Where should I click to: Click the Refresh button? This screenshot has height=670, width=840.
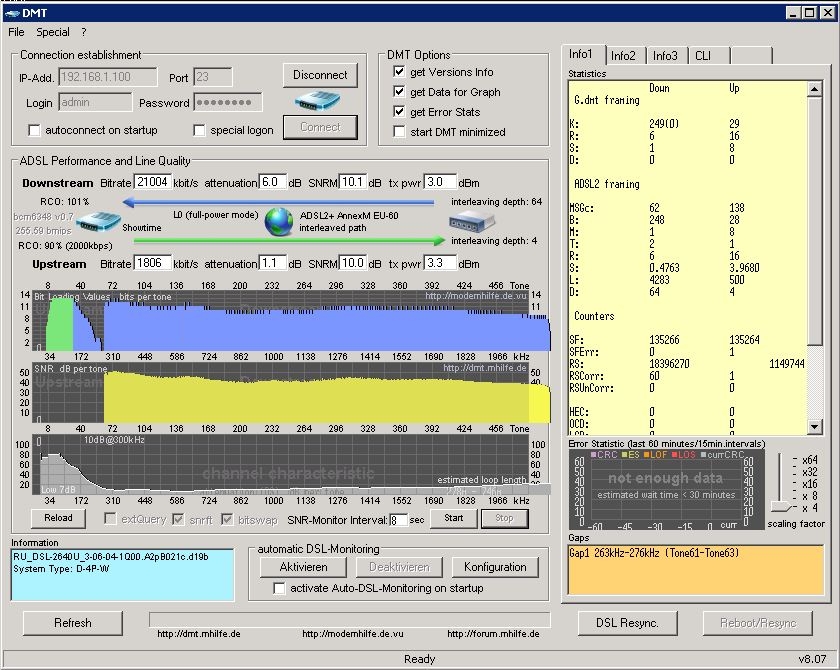pos(73,623)
